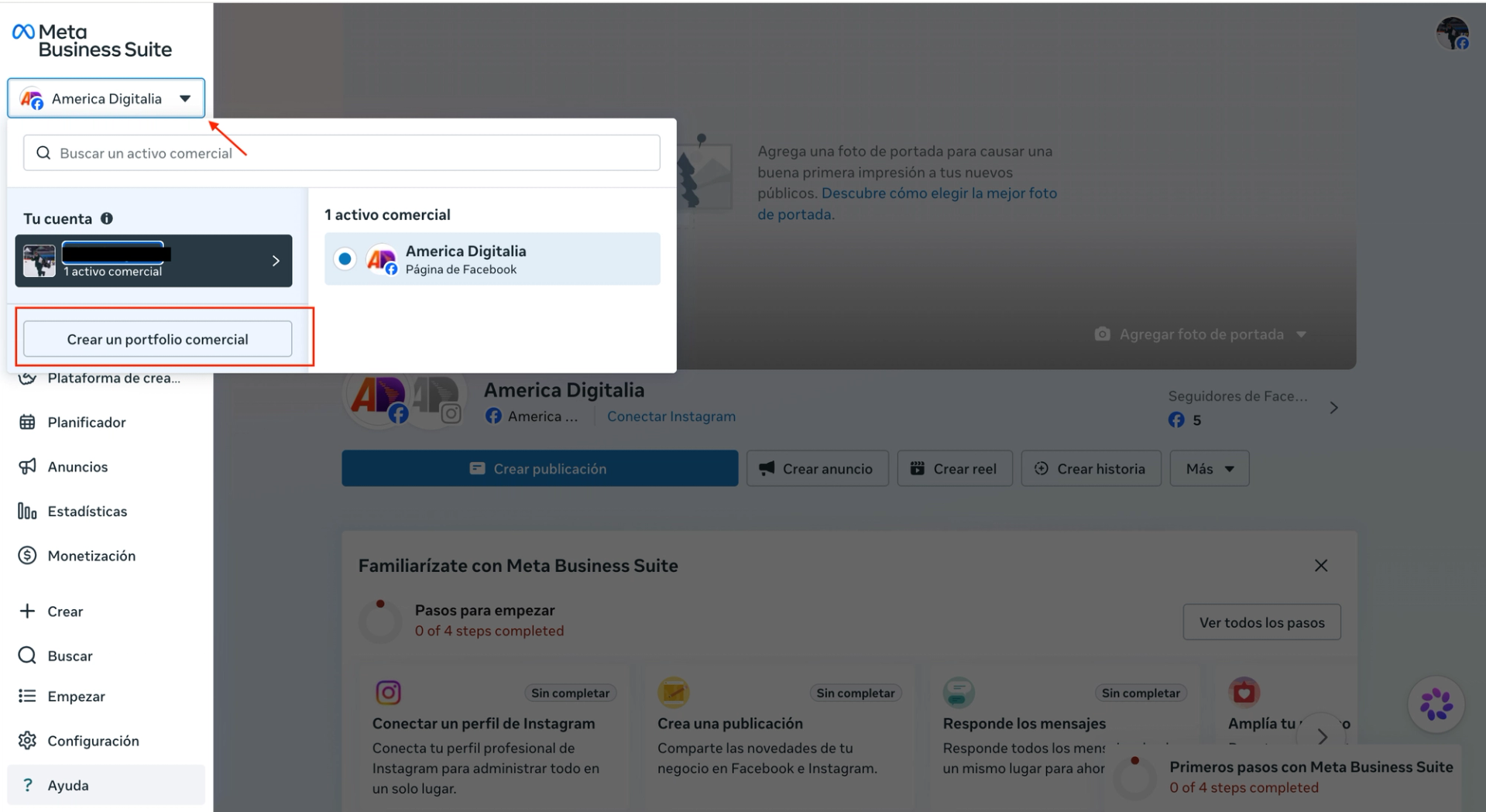The image size is (1486, 812).
Task: Open the Empezar list icon
Action: 27,696
